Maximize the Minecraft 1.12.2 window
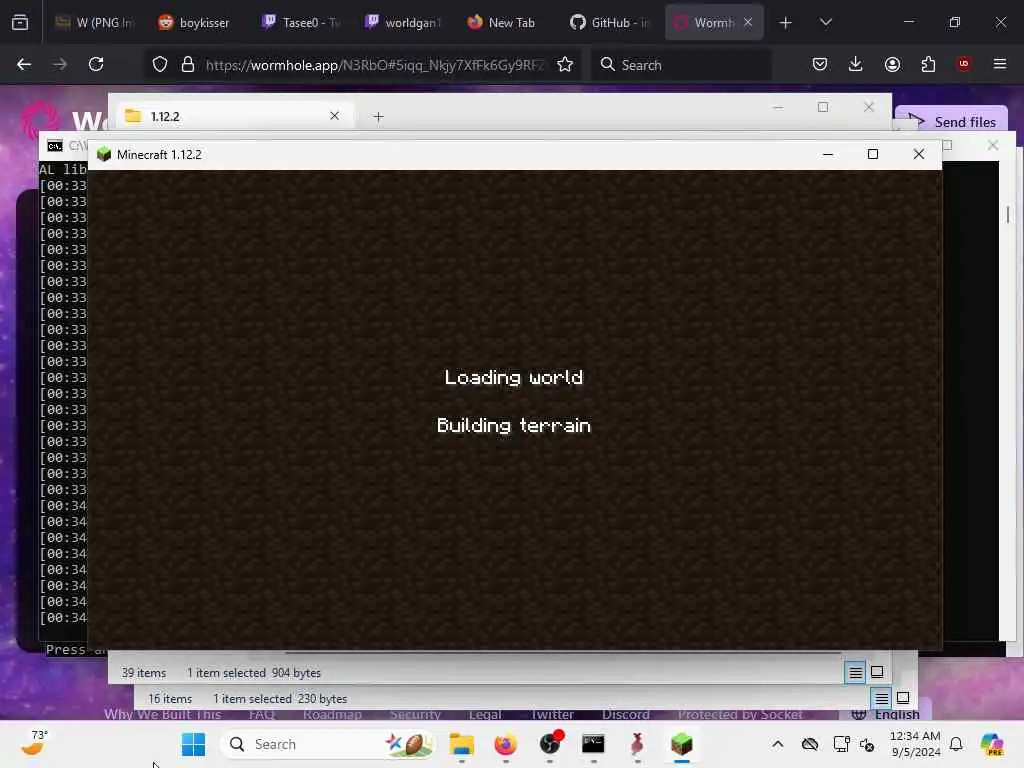Viewport: 1024px width, 768px height. [x=872, y=154]
